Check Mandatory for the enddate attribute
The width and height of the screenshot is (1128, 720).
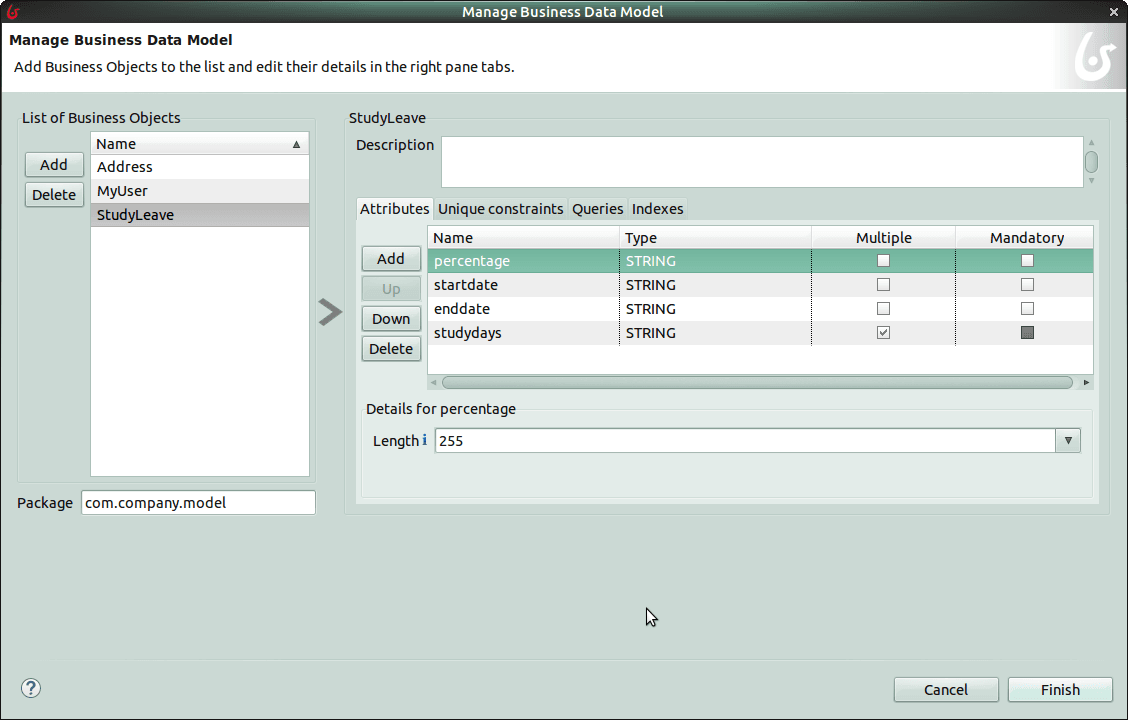[1027, 308]
